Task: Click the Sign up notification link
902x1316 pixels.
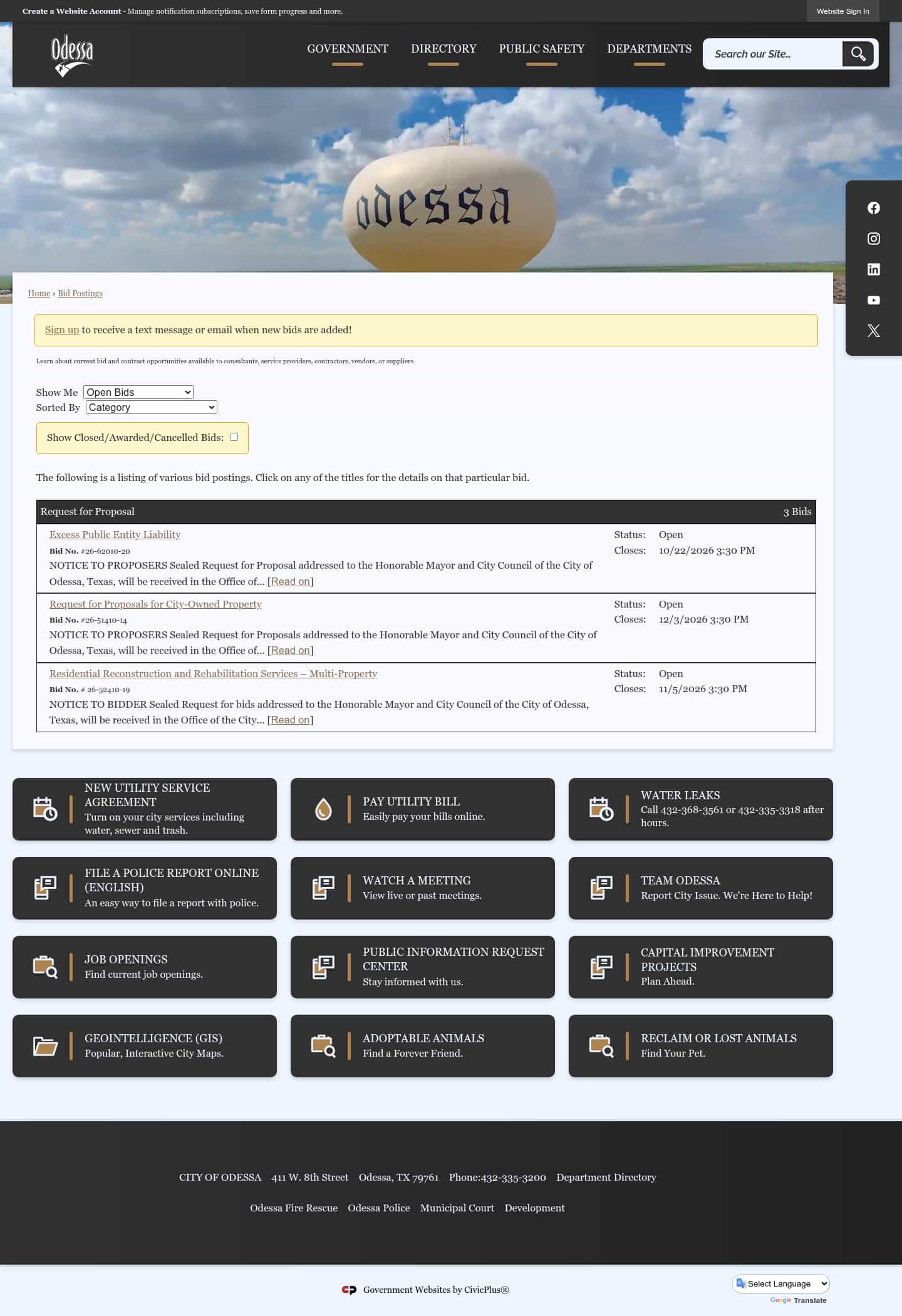Action: pos(62,330)
